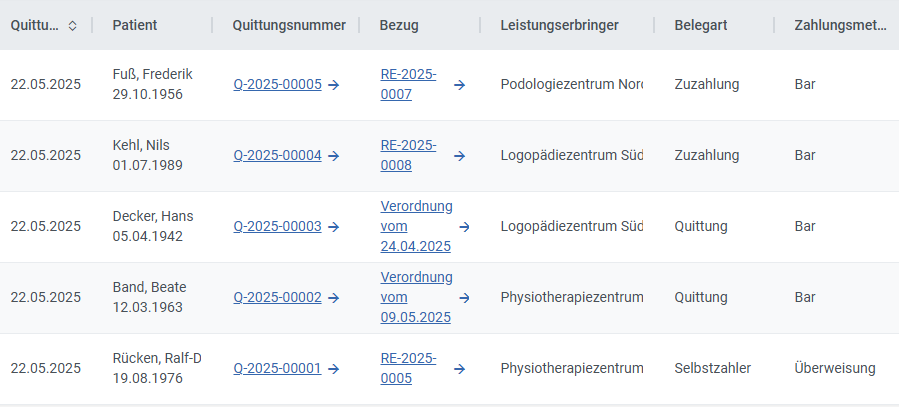
Task: Open invoice link RE-2025-0007
Action: [x=408, y=85]
